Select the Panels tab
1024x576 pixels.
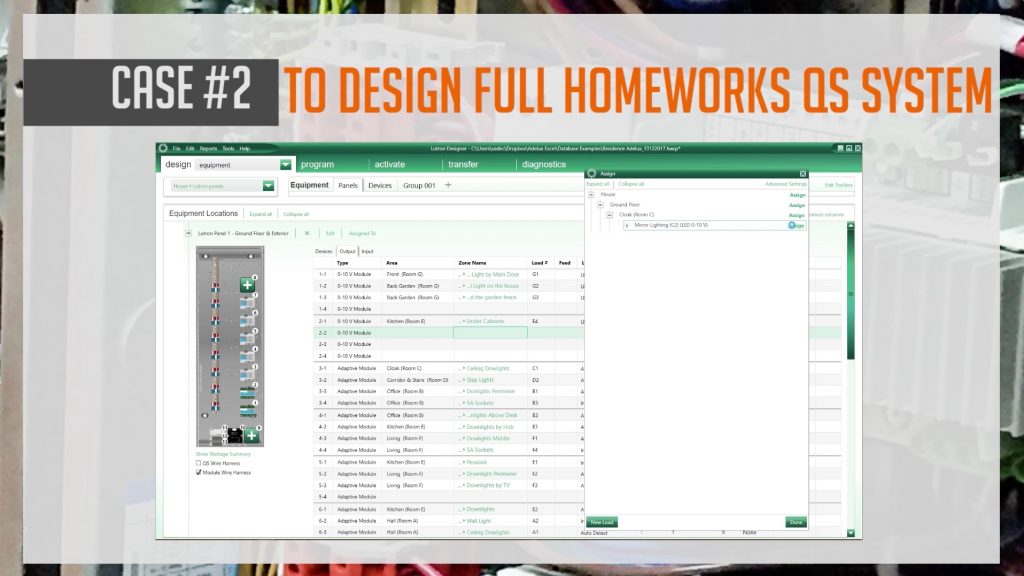pyautogui.click(x=348, y=185)
